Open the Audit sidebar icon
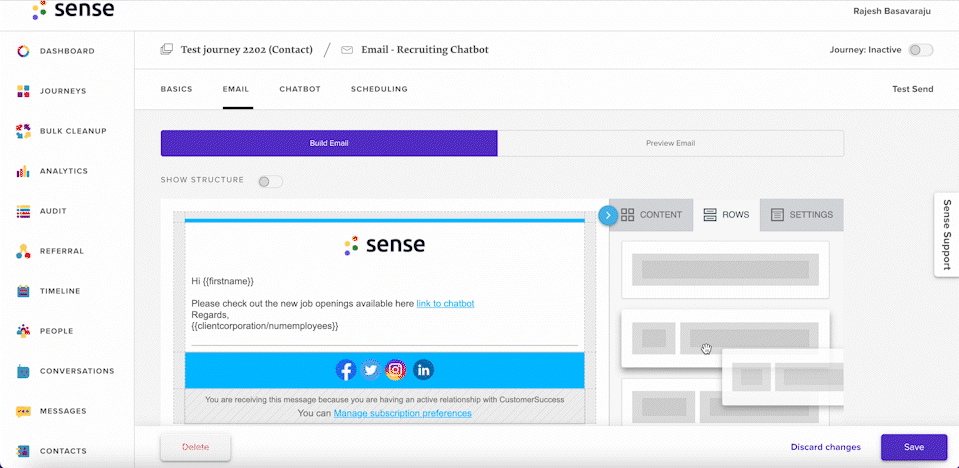 tap(23, 211)
